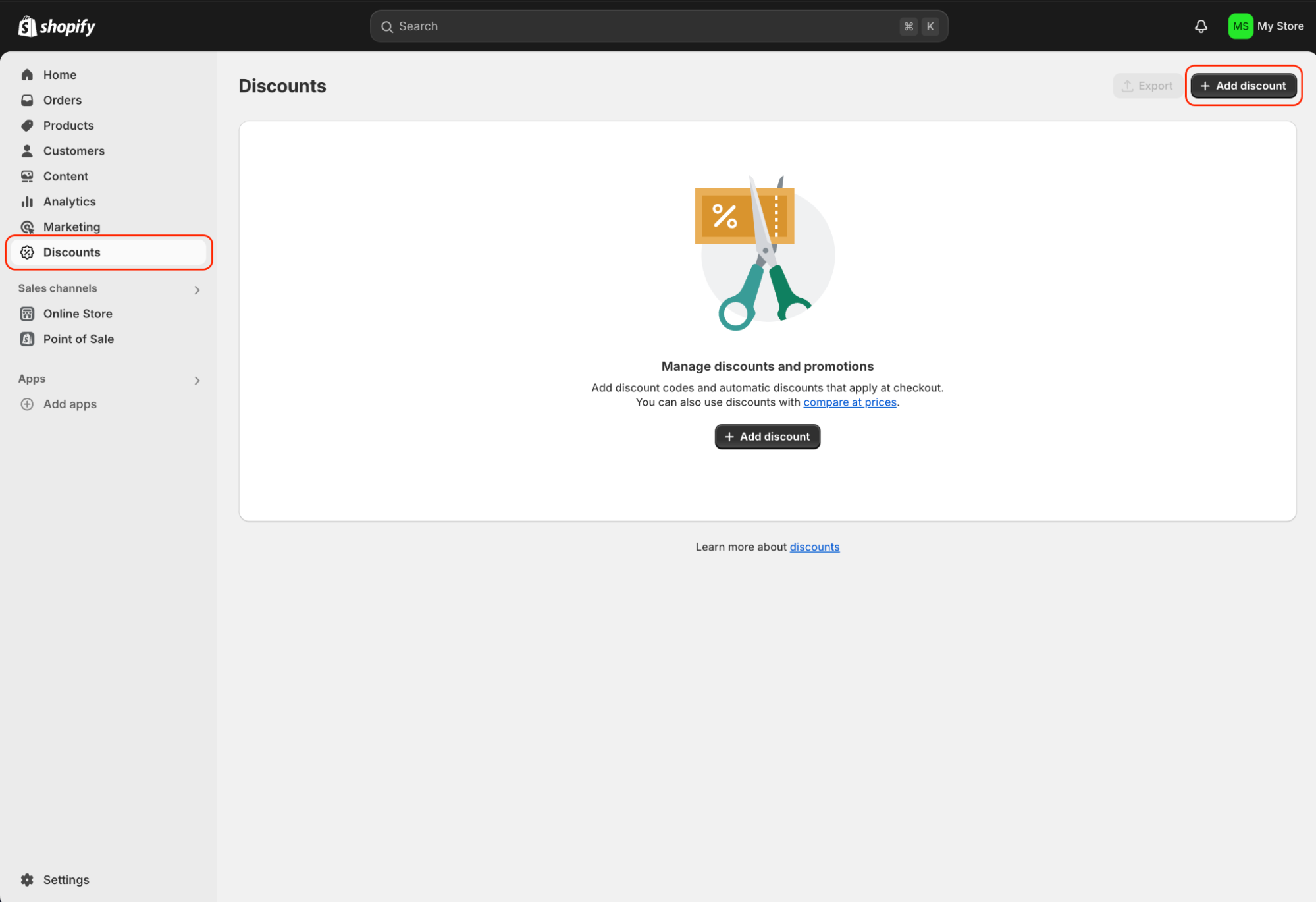
Task: Open the Home section via house icon
Action: tap(27, 74)
